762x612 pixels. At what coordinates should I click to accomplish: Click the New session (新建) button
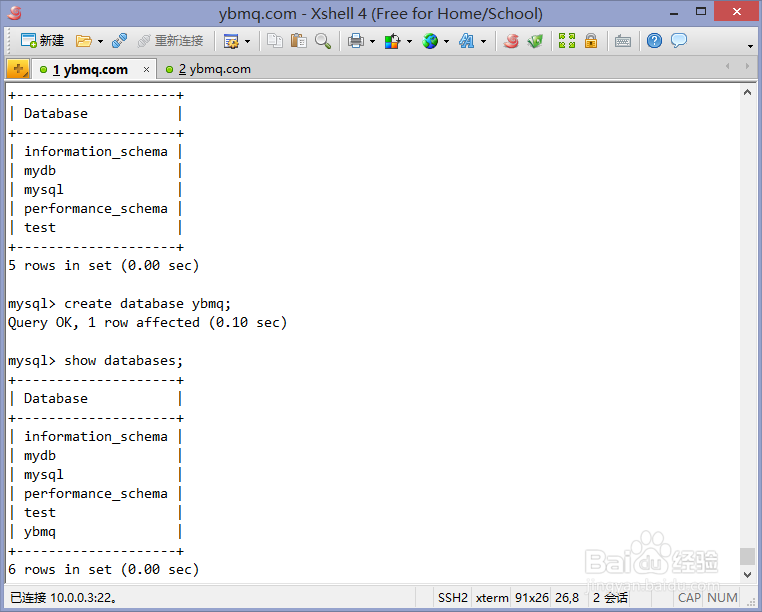click(x=42, y=41)
